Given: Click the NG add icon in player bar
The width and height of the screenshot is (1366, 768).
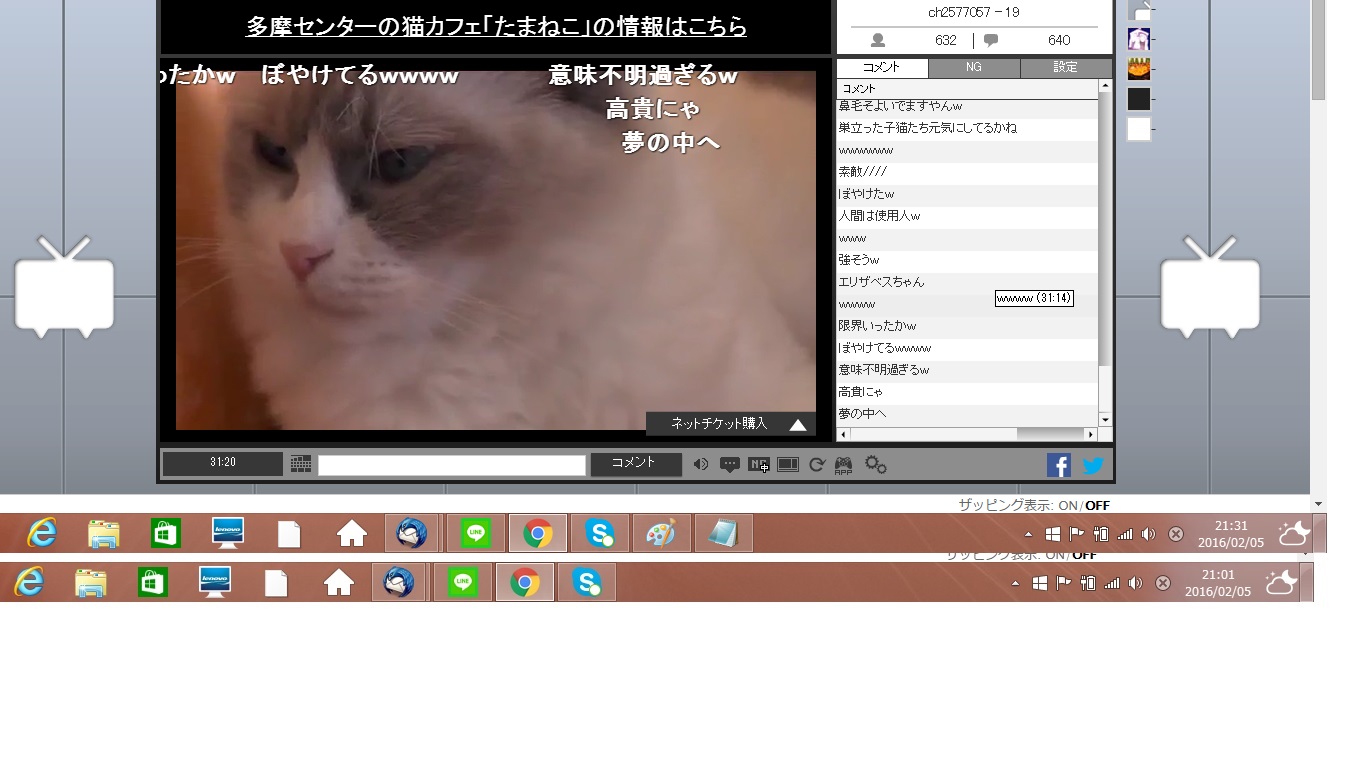Looking at the screenshot, I should tap(759, 464).
